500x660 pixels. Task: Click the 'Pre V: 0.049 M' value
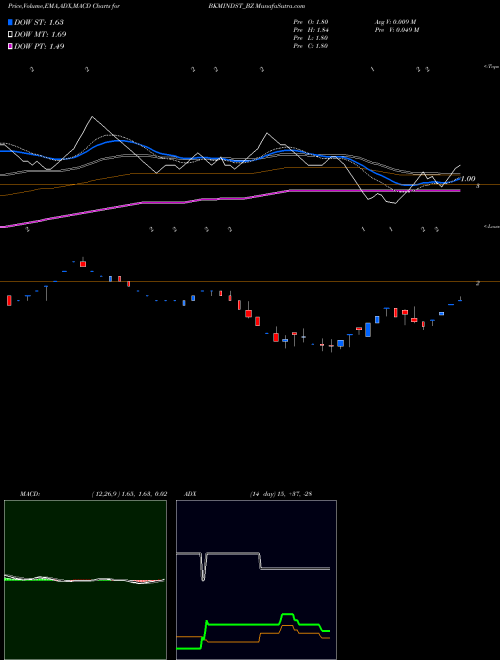click(396, 30)
